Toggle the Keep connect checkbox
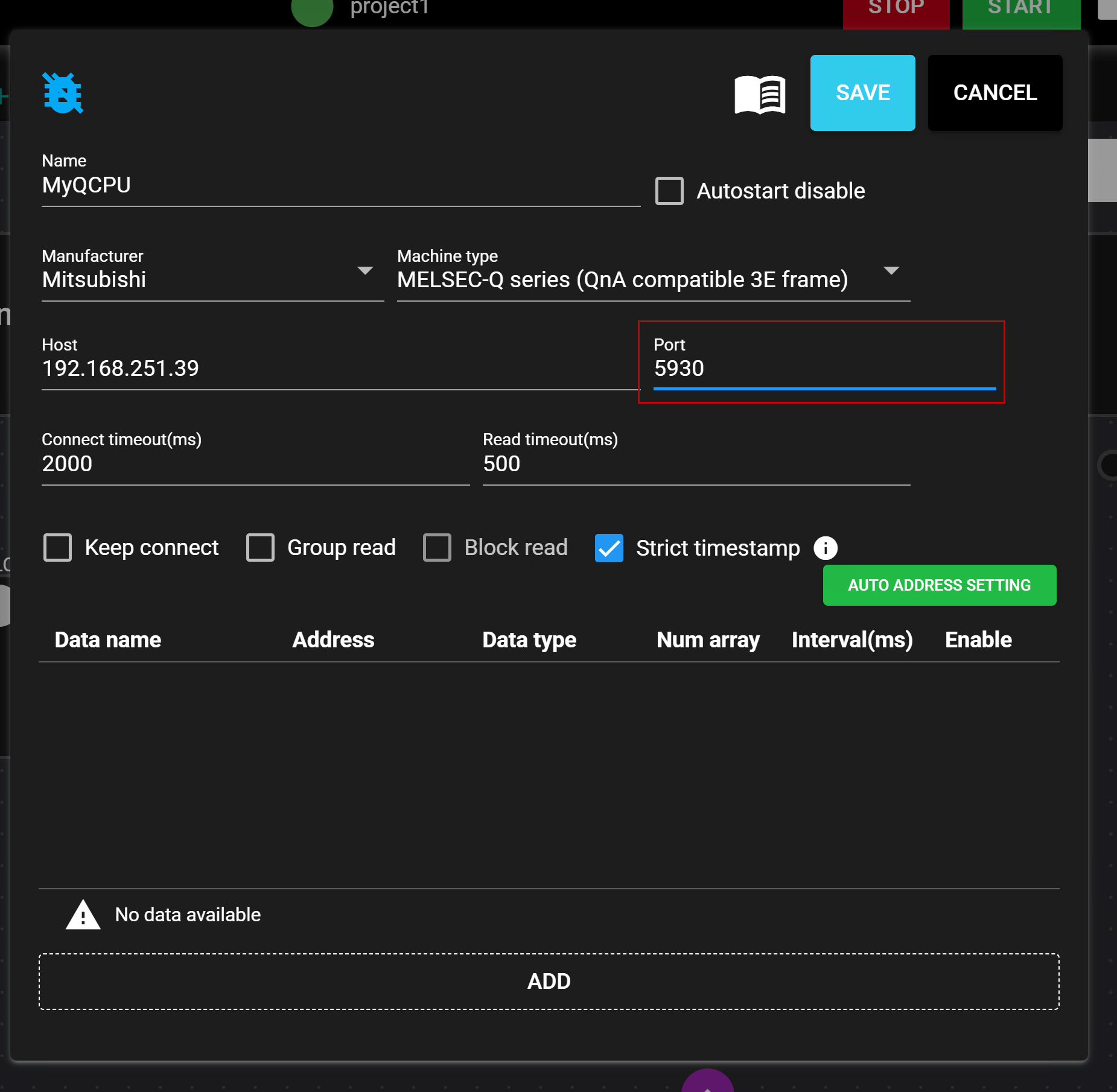 58,548
